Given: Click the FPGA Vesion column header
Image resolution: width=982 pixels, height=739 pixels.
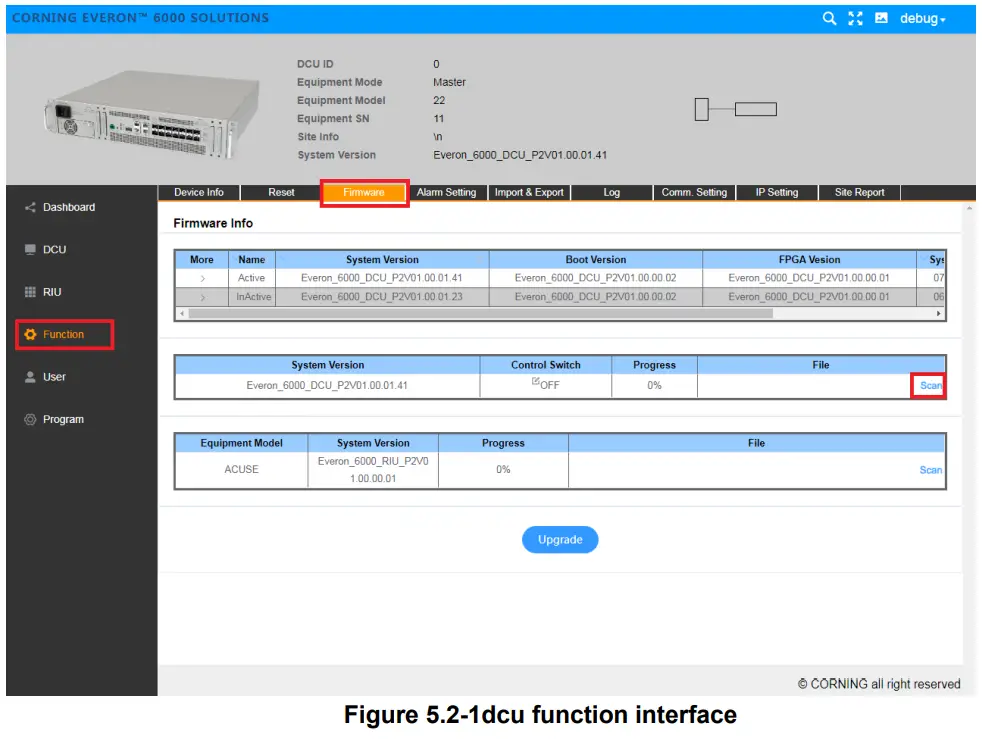Looking at the screenshot, I should [x=809, y=259].
